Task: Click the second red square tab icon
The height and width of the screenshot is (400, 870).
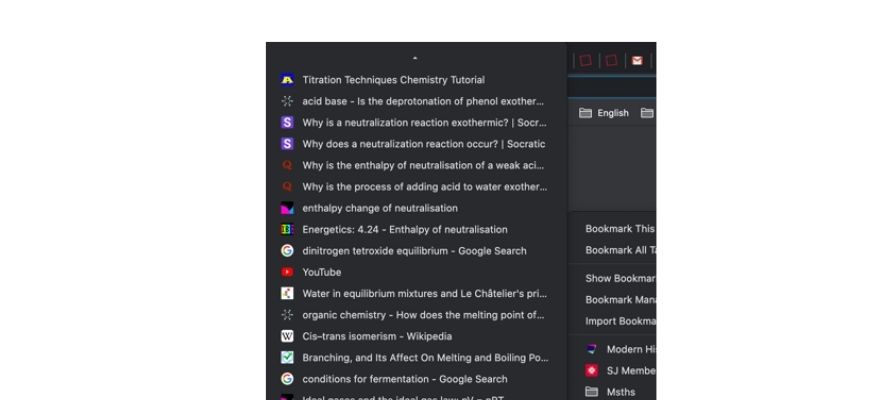Action: [x=611, y=60]
